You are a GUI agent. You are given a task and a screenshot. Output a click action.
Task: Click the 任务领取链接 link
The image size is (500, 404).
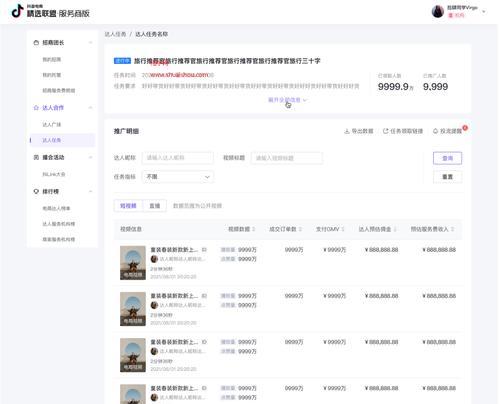click(x=403, y=131)
